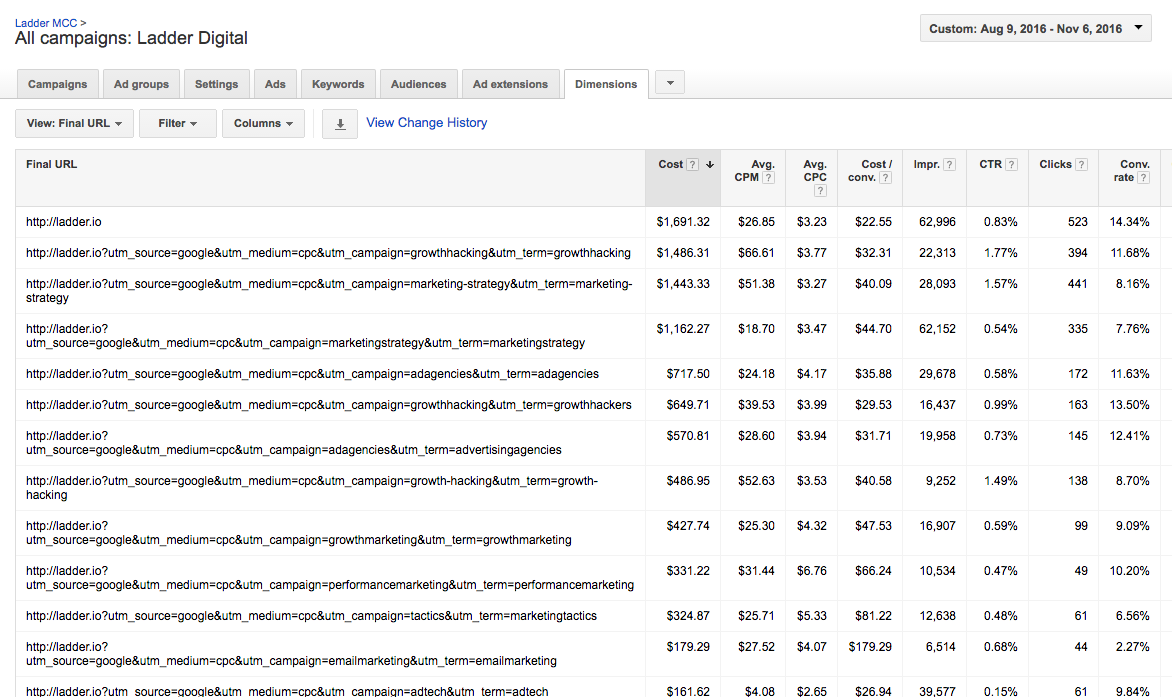The height and width of the screenshot is (697, 1172).
Task: Expand the more tabs arrow button
Action: click(669, 84)
